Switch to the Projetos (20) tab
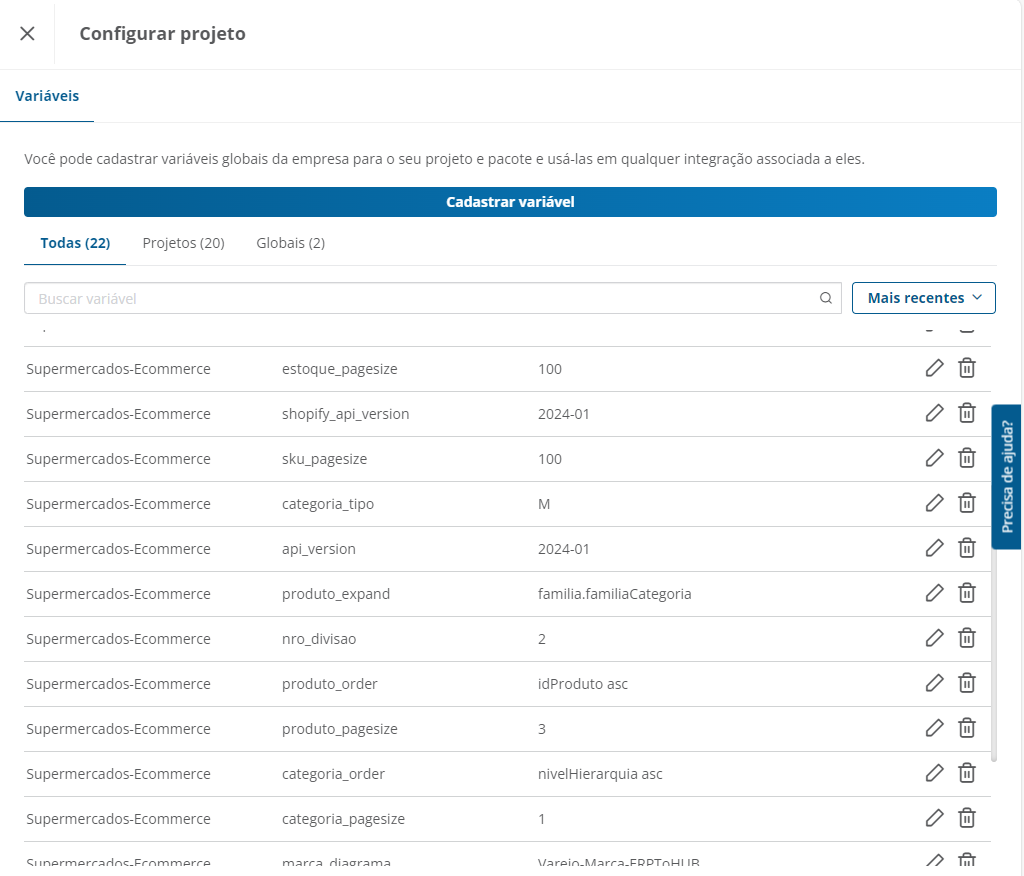This screenshot has height=876, width=1024. click(x=183, y=243)
